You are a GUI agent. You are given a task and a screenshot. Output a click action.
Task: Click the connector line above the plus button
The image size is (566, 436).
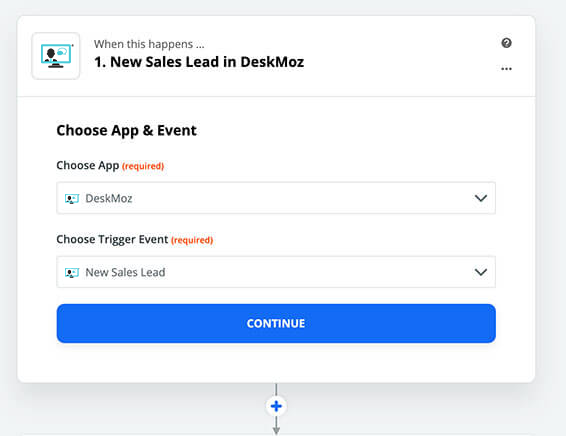click(276, 390)
